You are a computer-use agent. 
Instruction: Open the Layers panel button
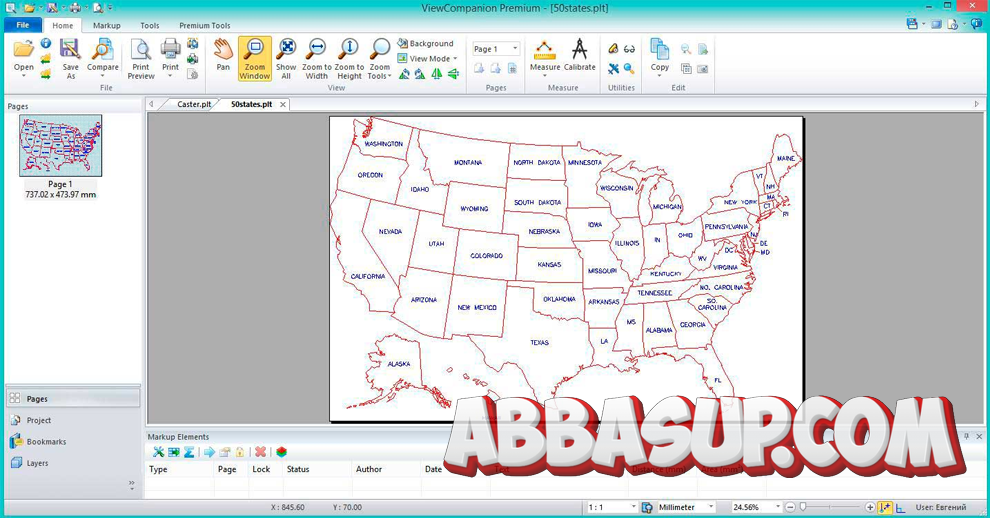point(37,463)
